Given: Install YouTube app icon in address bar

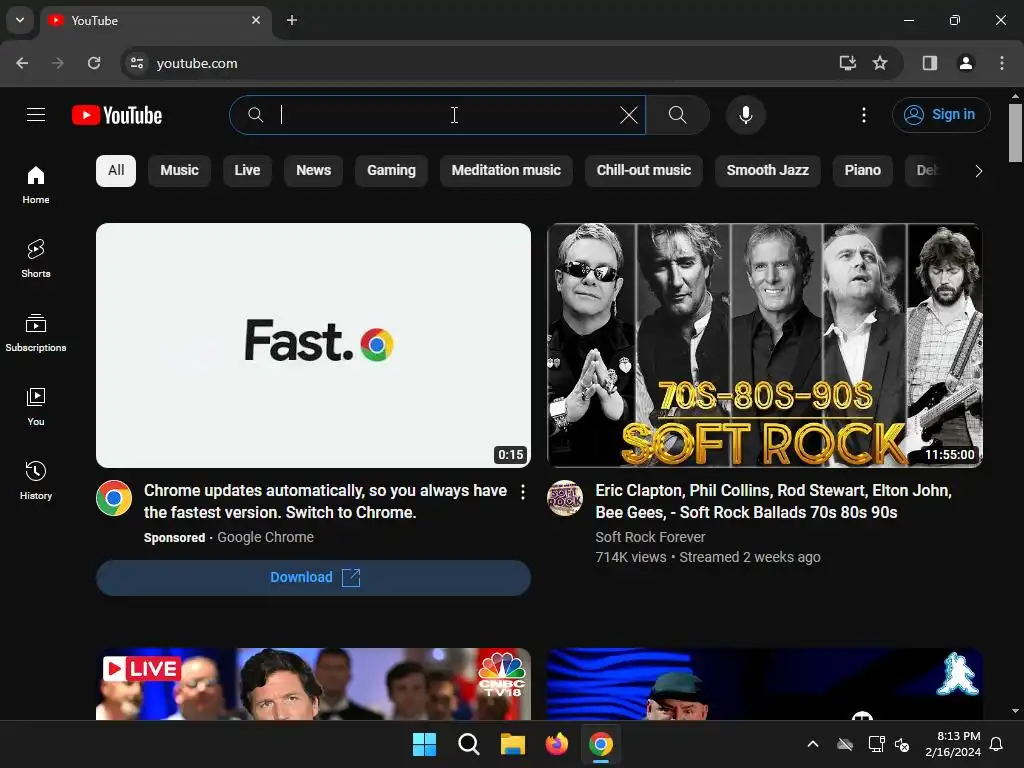Looking at the screenshot, I should (x=848, y=63).
